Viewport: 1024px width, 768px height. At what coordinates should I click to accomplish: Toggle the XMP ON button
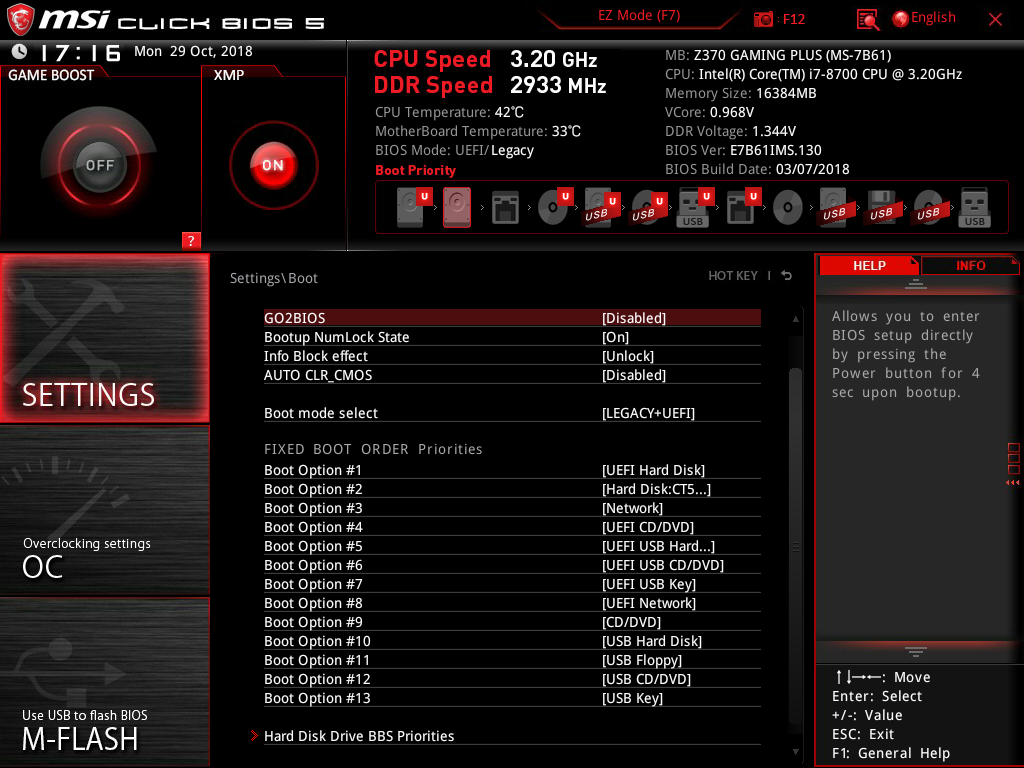[x=273, y=165]
